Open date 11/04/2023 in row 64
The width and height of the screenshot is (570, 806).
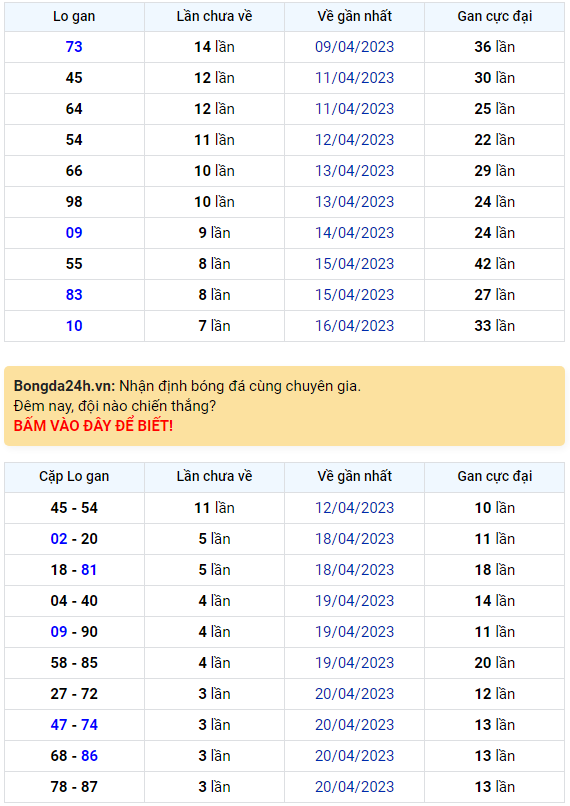click(355, 109)
